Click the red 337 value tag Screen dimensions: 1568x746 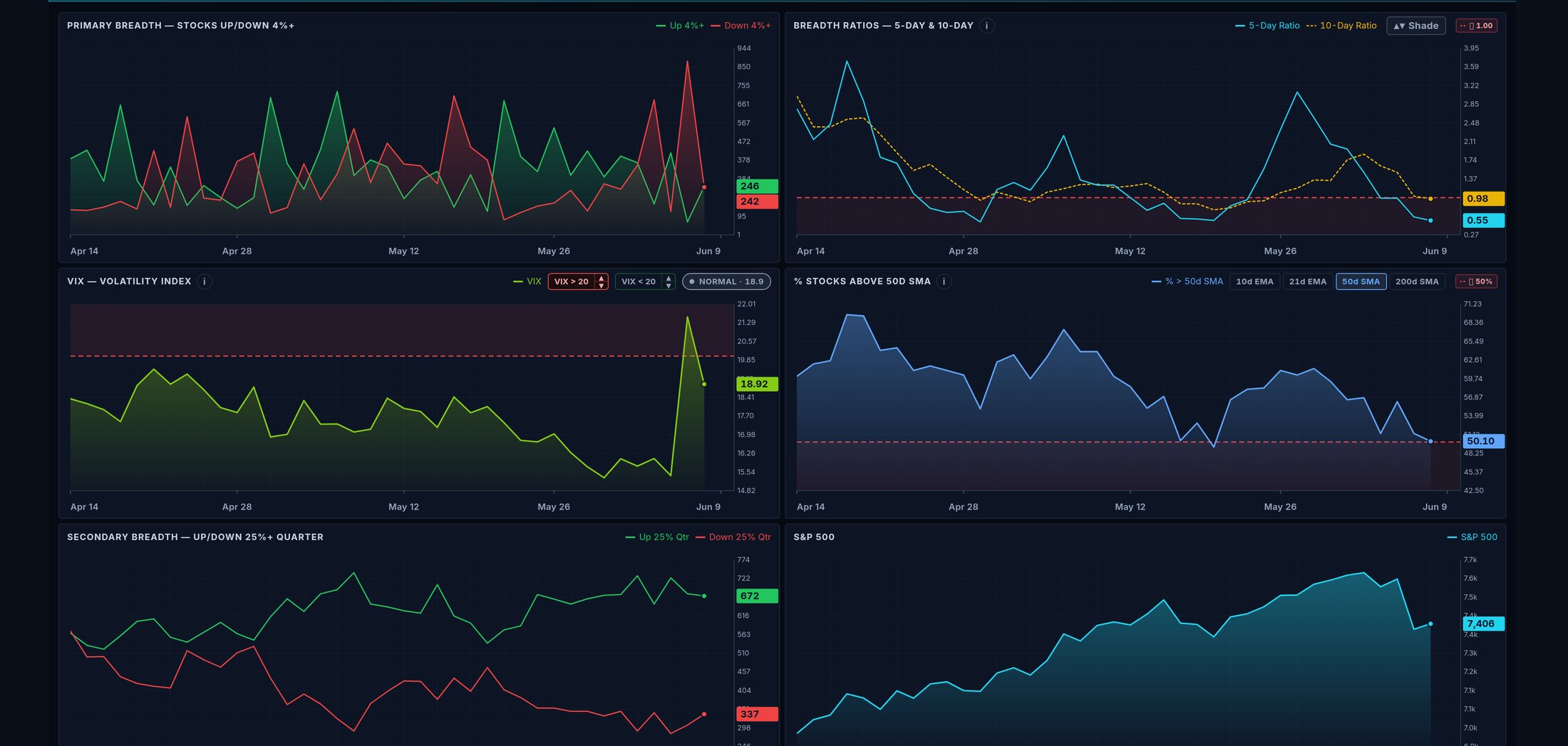[x=757, y=714]
